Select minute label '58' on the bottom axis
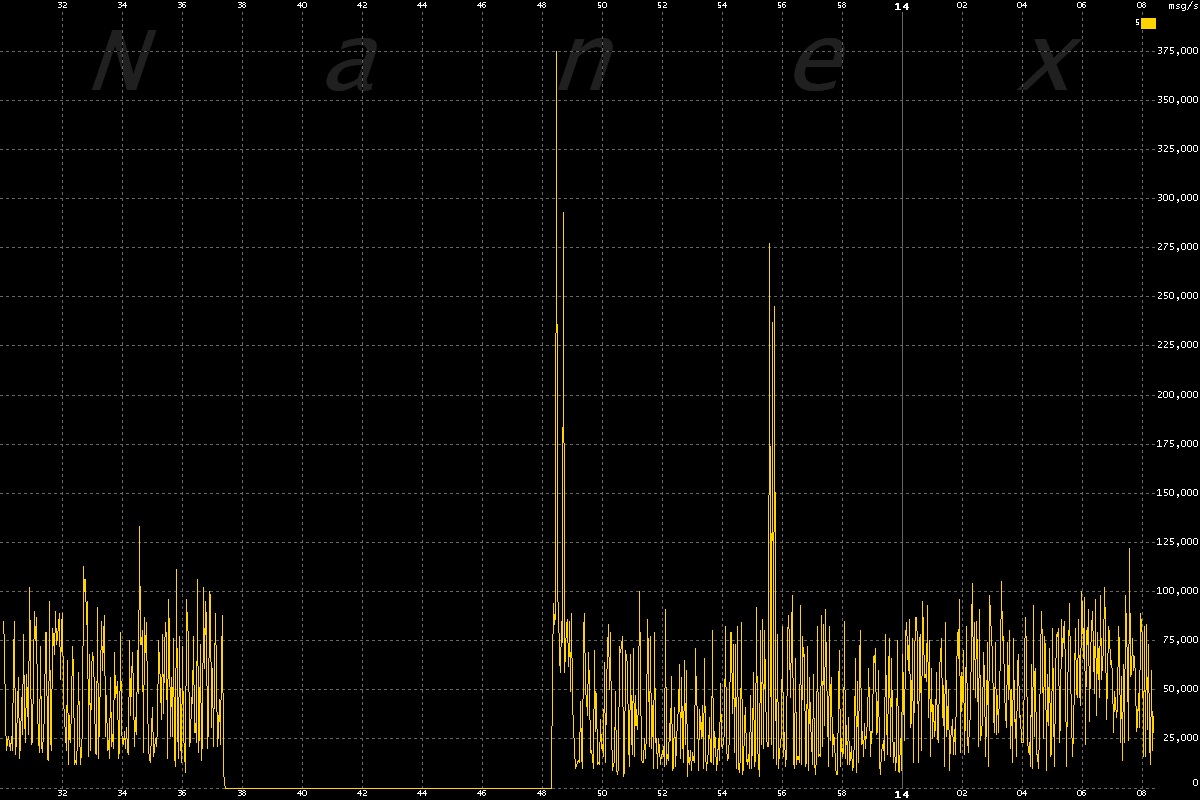Image resolution: width=1200 pixels, height=800 pixels. click(842, 794)
